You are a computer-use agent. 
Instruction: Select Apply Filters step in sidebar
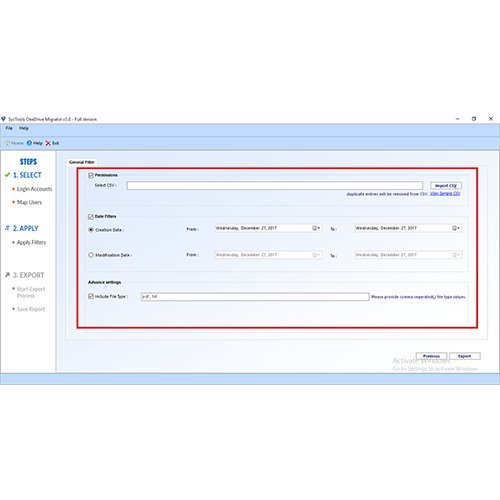pos(31,242)
